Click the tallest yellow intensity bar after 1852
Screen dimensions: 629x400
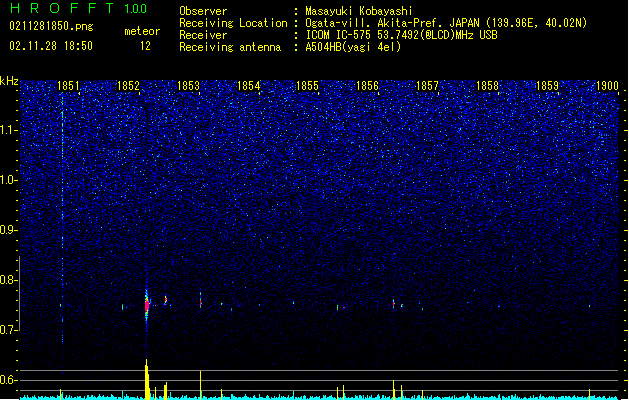tap(147, 379)
